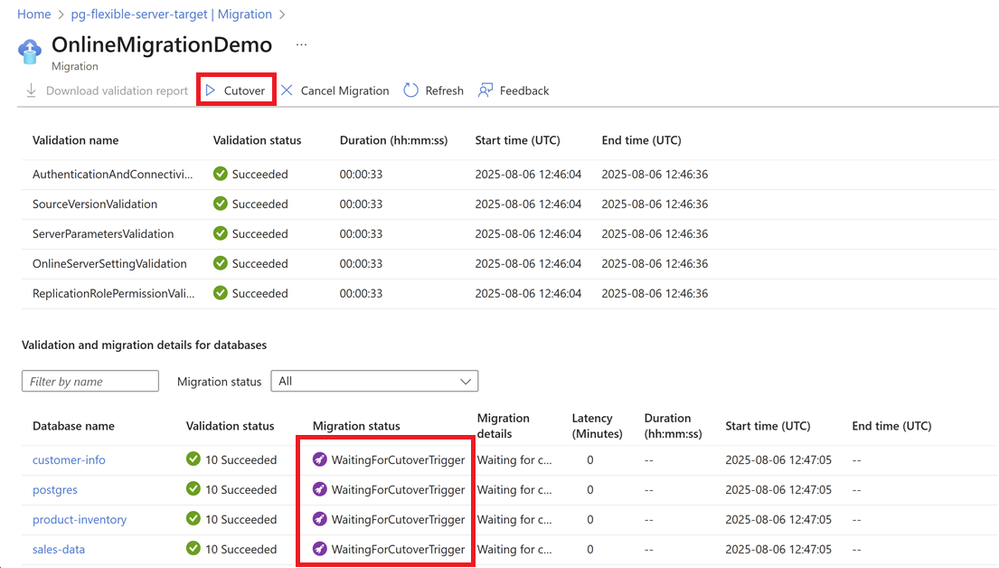The width and height of the screenshot is (999, 568).
Task: Click start time 2025-08-06 12:47:05 in sales-data row
Action: (x=778, y=549)
